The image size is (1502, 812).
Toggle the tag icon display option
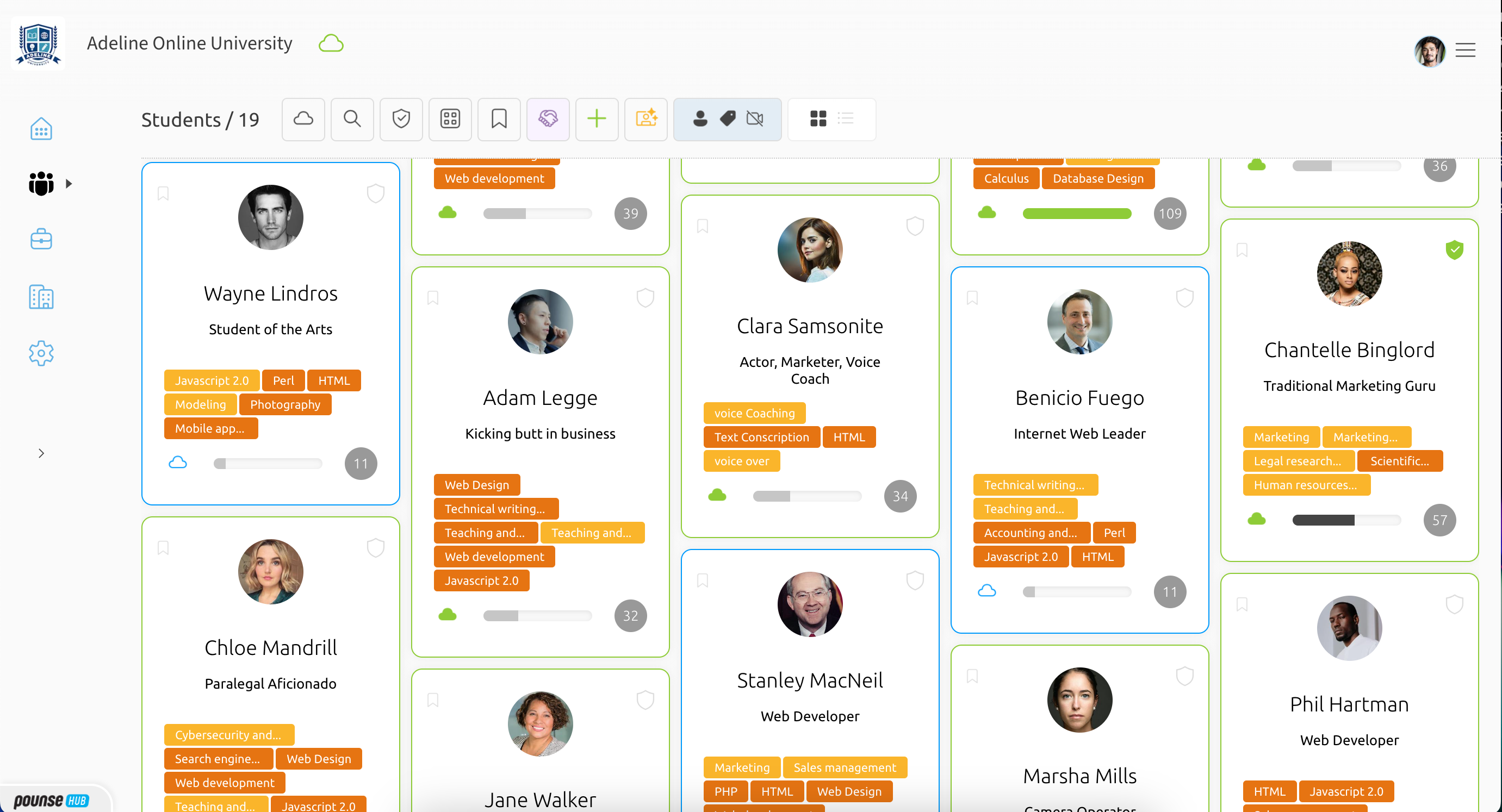pyautogui.click(x=728, y=119)
